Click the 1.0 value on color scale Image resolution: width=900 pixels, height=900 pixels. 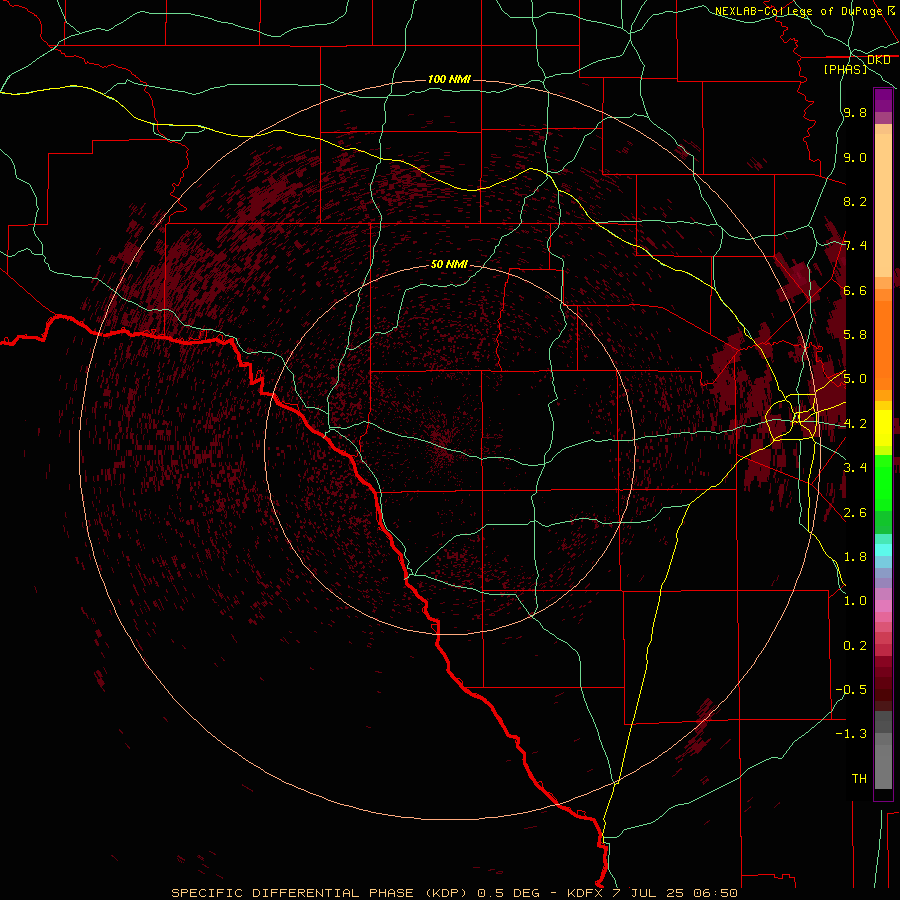point(855,601)
